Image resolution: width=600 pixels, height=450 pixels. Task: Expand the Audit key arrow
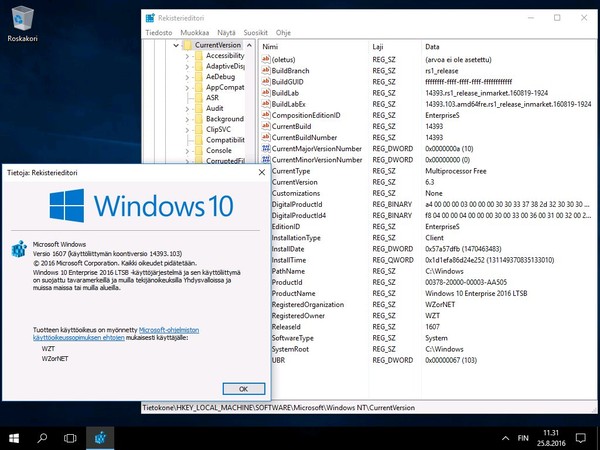point(187,109)
